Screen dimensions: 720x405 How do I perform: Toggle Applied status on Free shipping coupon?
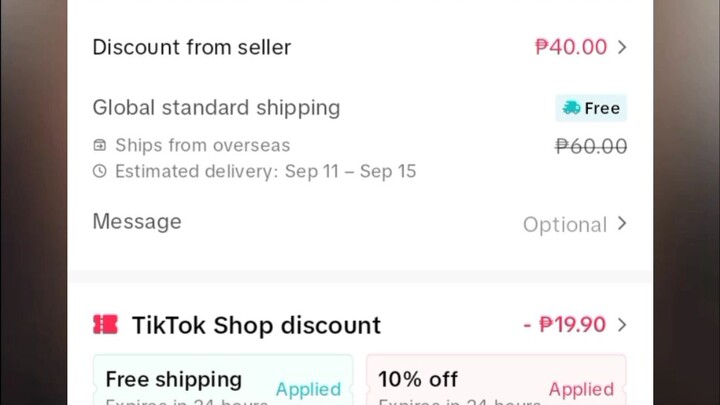click(308, 389)
